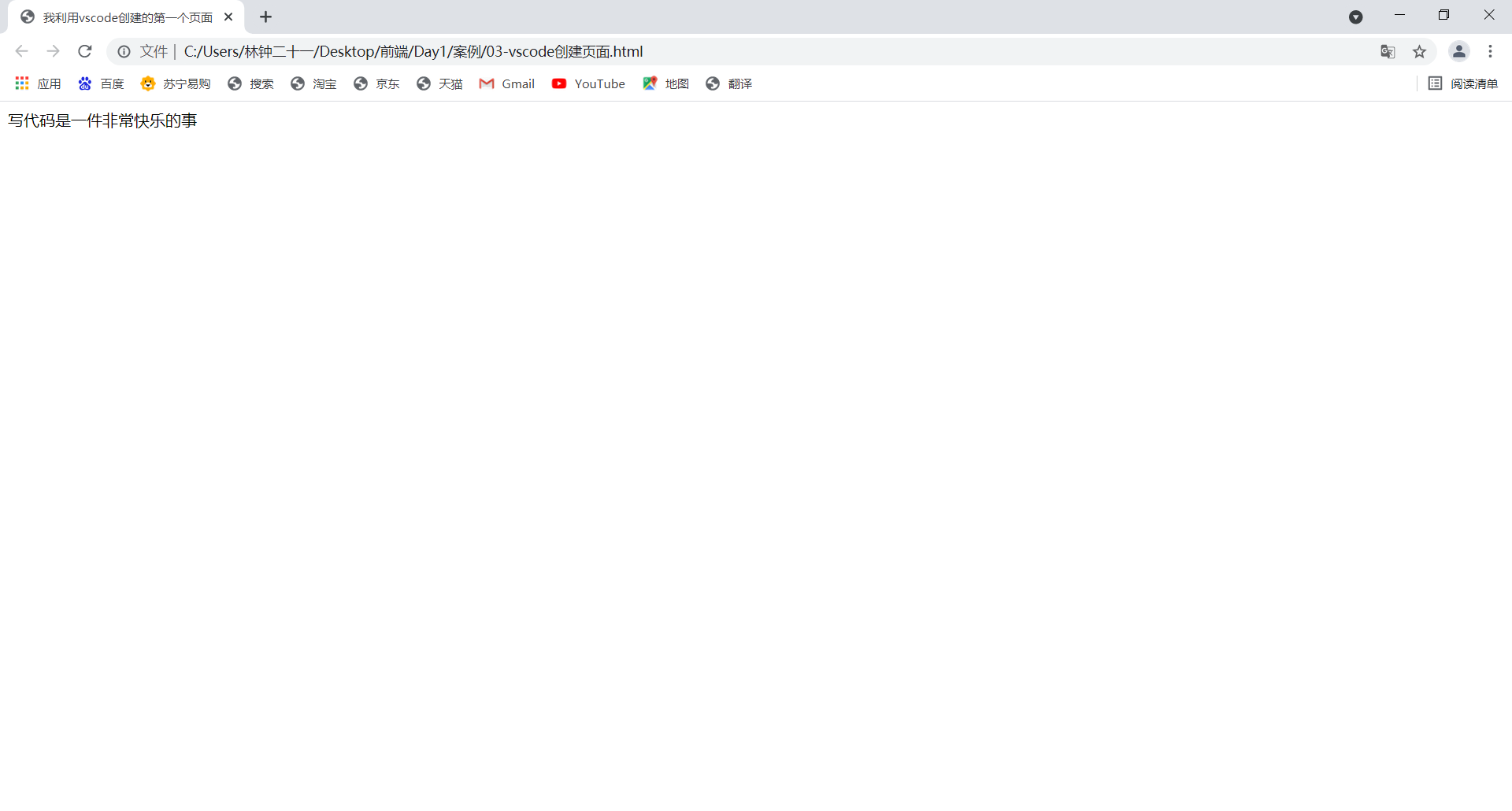1512x811 pixels.
Task: Open the 天猫 bookmark
Action: tap(439, 83)
